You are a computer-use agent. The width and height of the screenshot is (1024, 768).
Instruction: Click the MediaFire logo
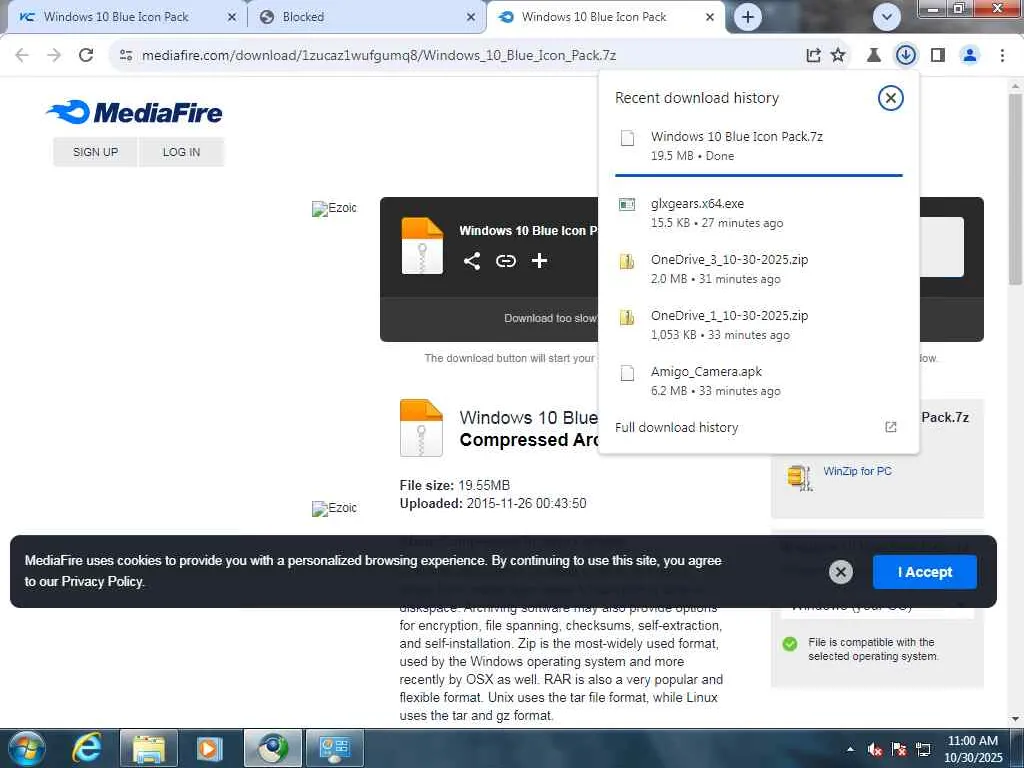(134, 112)
